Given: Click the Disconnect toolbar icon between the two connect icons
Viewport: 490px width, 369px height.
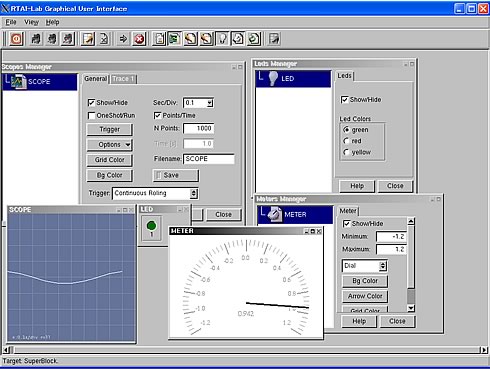Looking at the screenshot, I should point(52,39).
